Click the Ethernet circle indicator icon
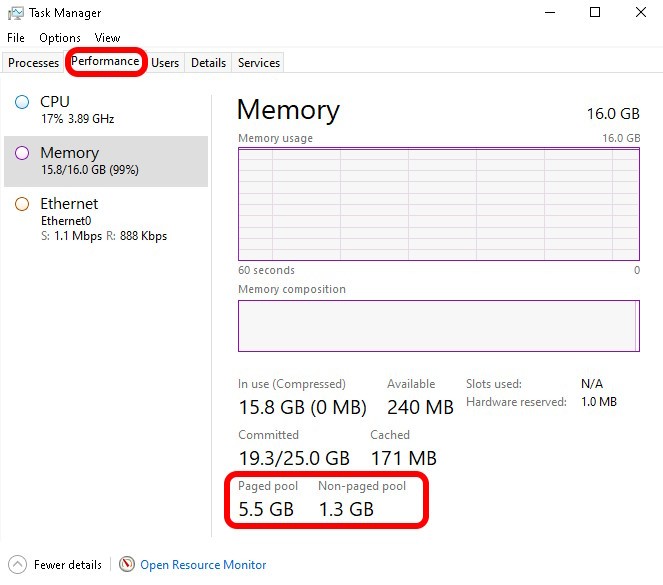Viewport: 663px width, 585px height. pyautogui.click(x=22, y=204)
